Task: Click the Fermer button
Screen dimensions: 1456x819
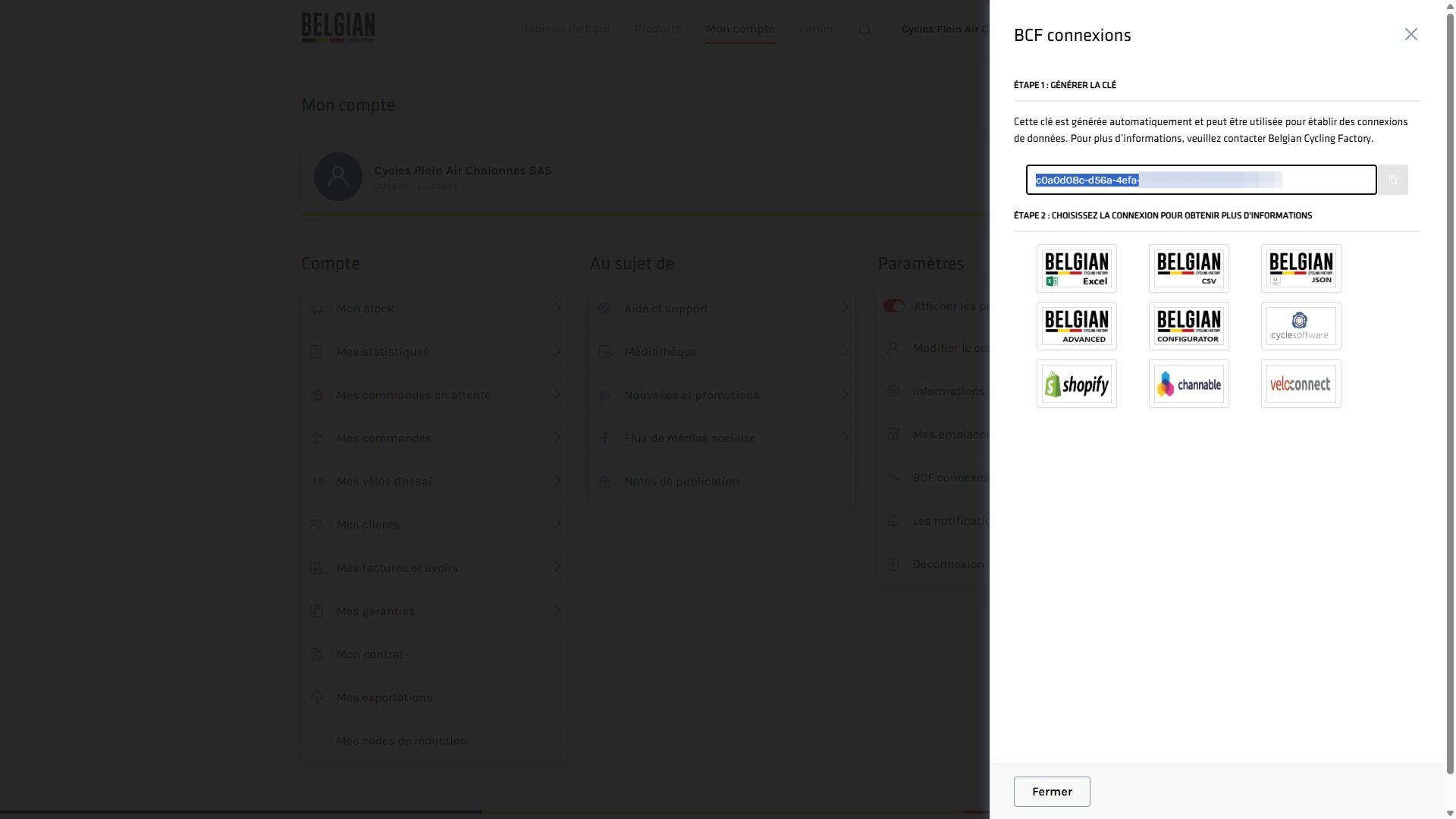Action: coord(1052,791)
